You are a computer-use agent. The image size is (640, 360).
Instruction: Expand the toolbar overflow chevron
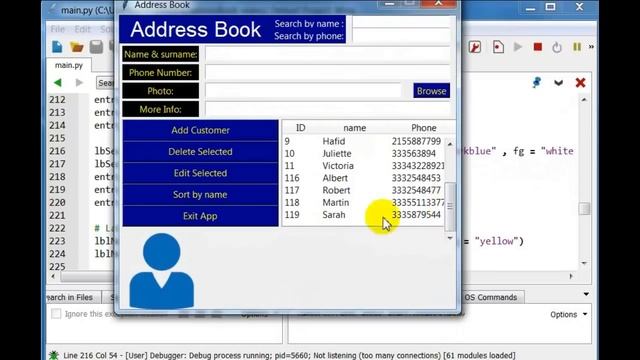[591, 47]
